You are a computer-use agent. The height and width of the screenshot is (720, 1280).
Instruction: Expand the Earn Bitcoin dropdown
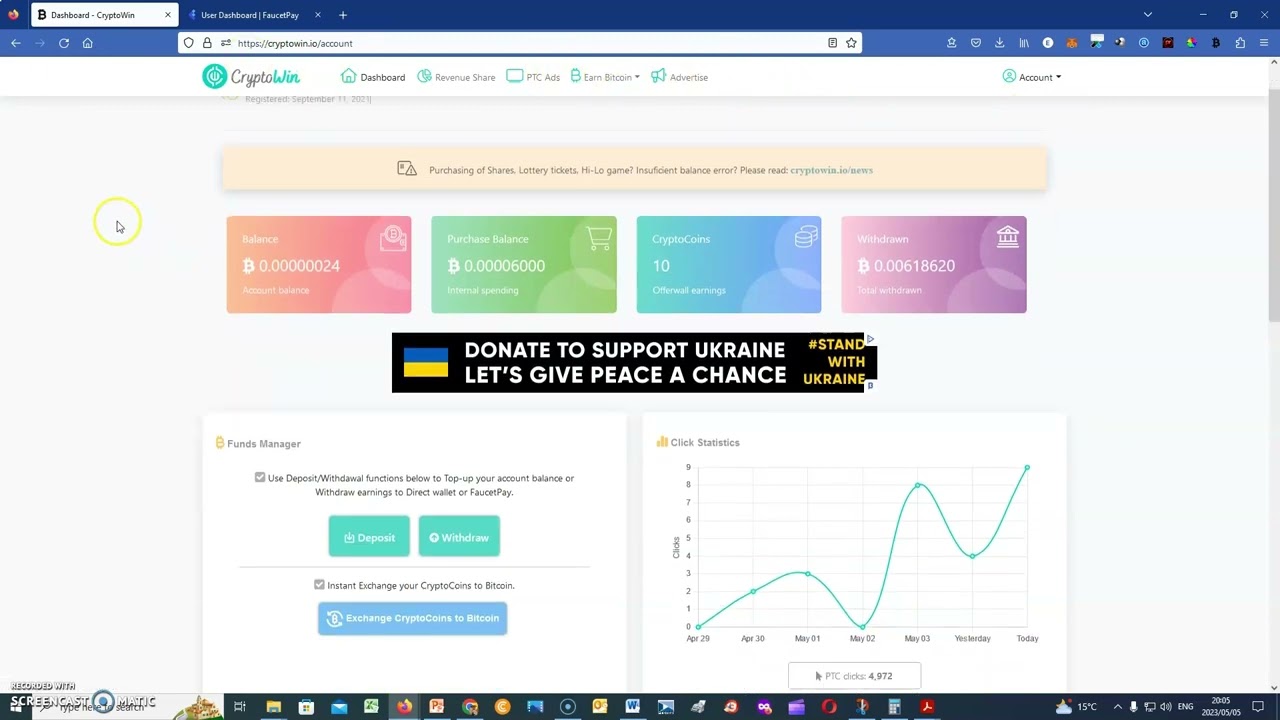click(605, 77)
